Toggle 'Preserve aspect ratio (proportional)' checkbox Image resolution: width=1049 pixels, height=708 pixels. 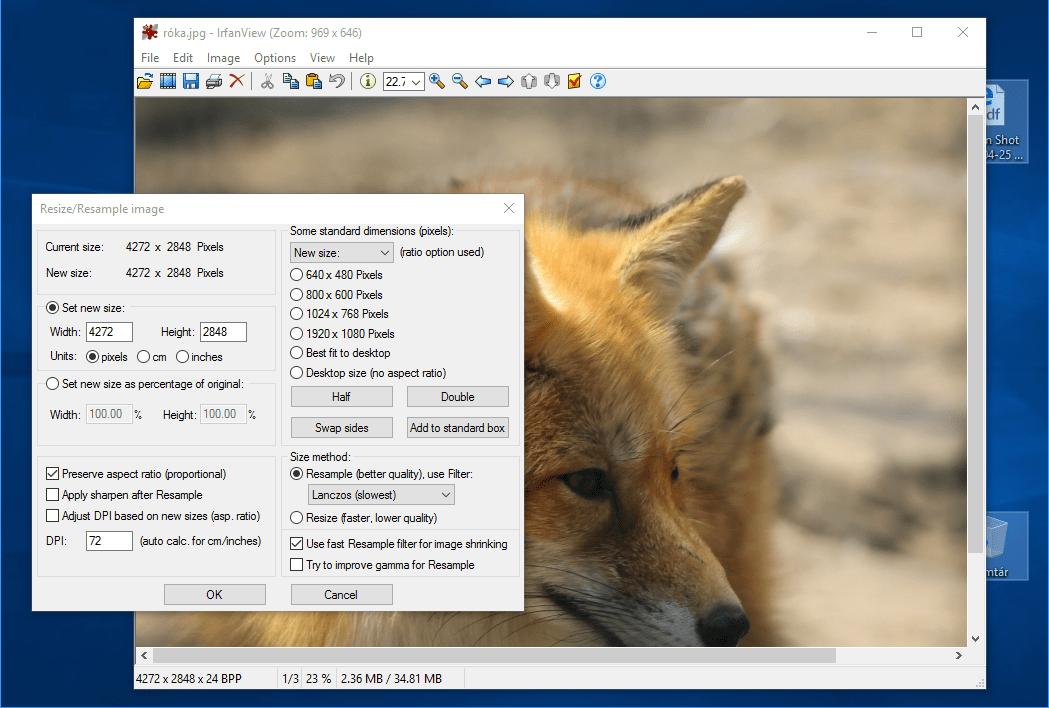52,474
